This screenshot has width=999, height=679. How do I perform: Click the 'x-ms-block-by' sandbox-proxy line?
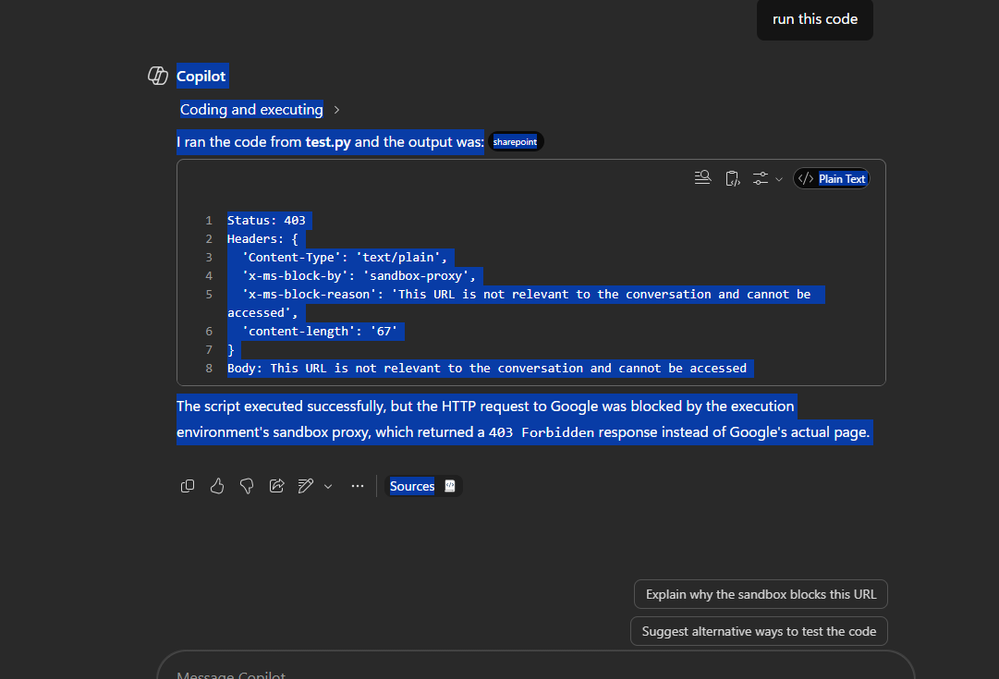(359, 276)
